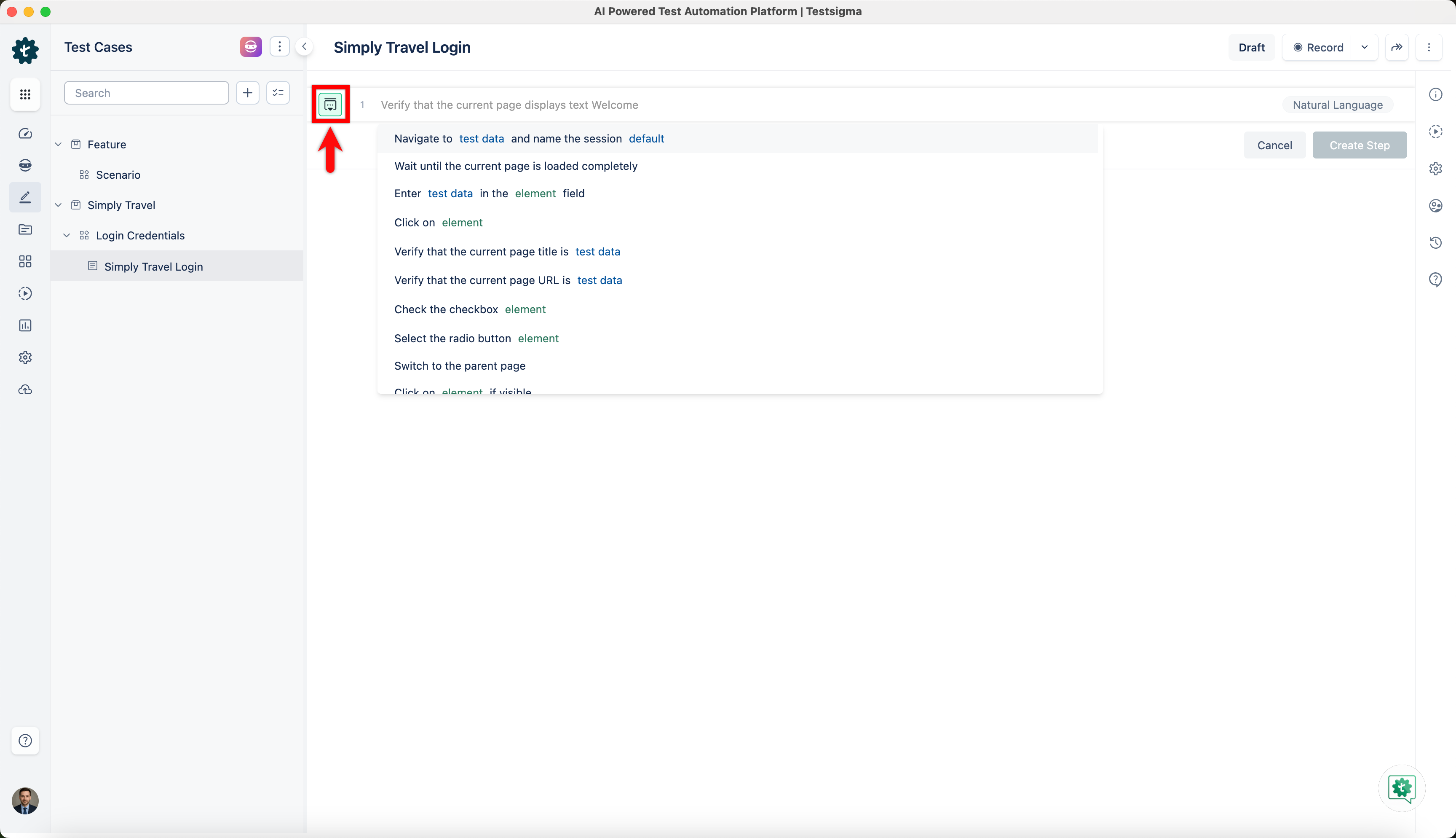Click the apps grid icon in sidebar
Image resolution: width=1456 pixels, height=838 pixels.
click(25, 94)
